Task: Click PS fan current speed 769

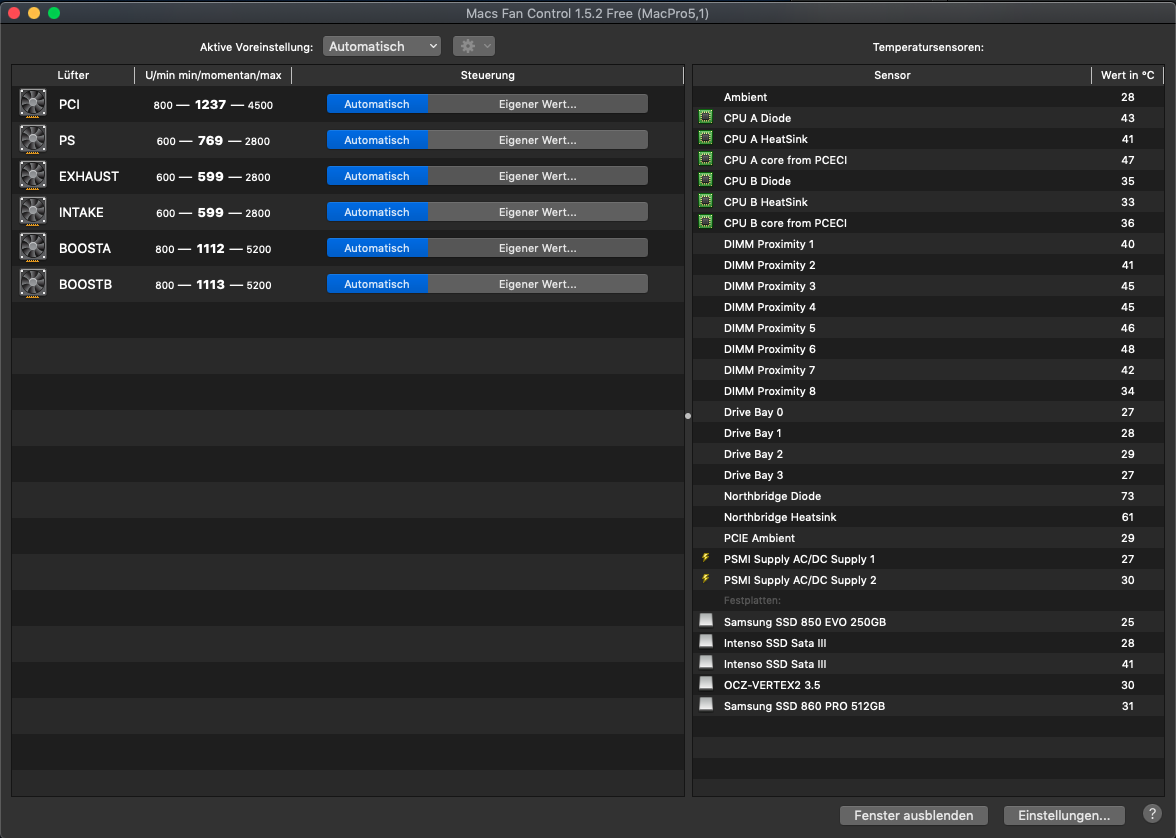Action: tap(210, 140)
